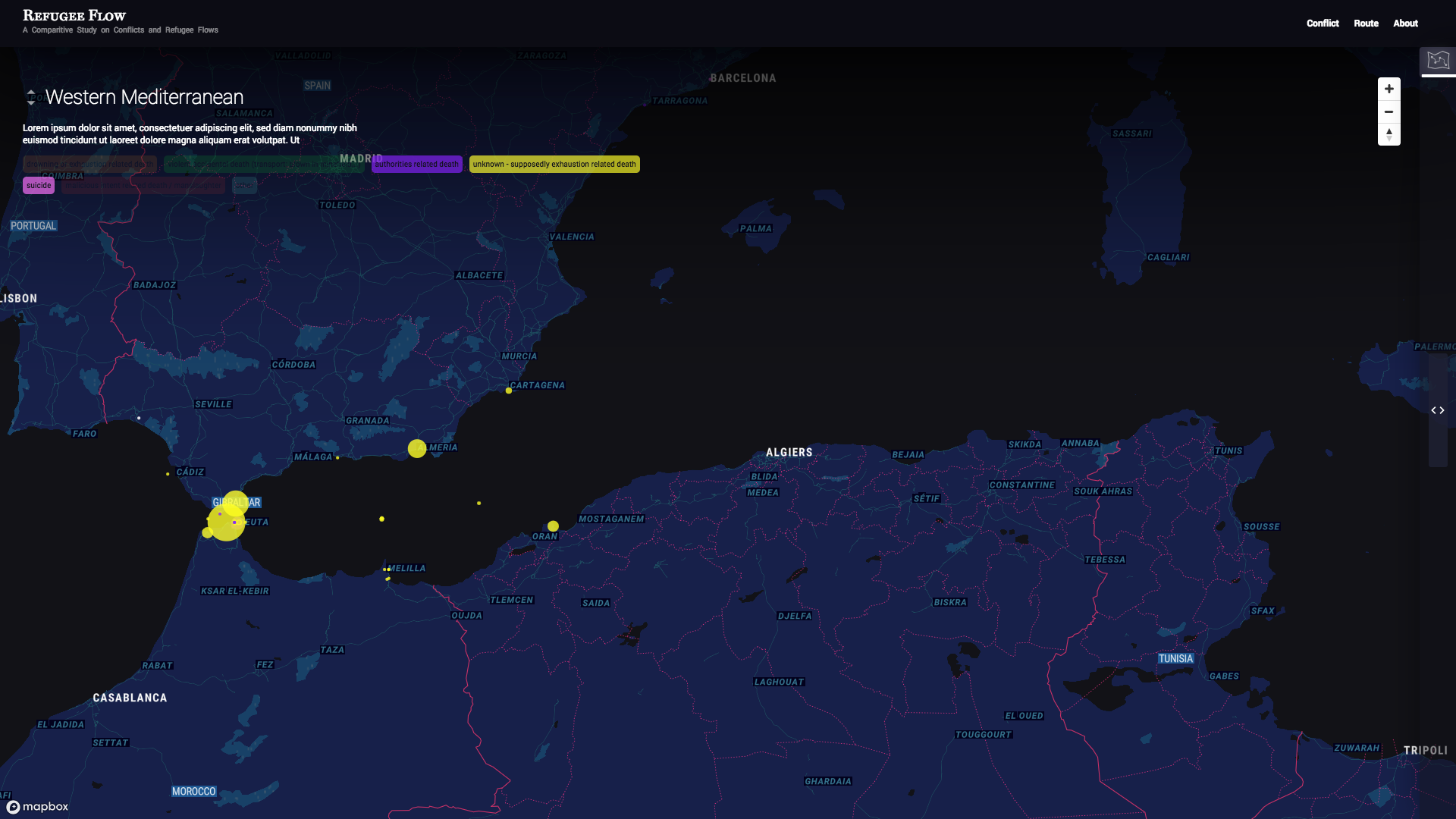Click the GHARDAIA map label
Viewport: 1456px width, 819px height.
coord(828,782)
